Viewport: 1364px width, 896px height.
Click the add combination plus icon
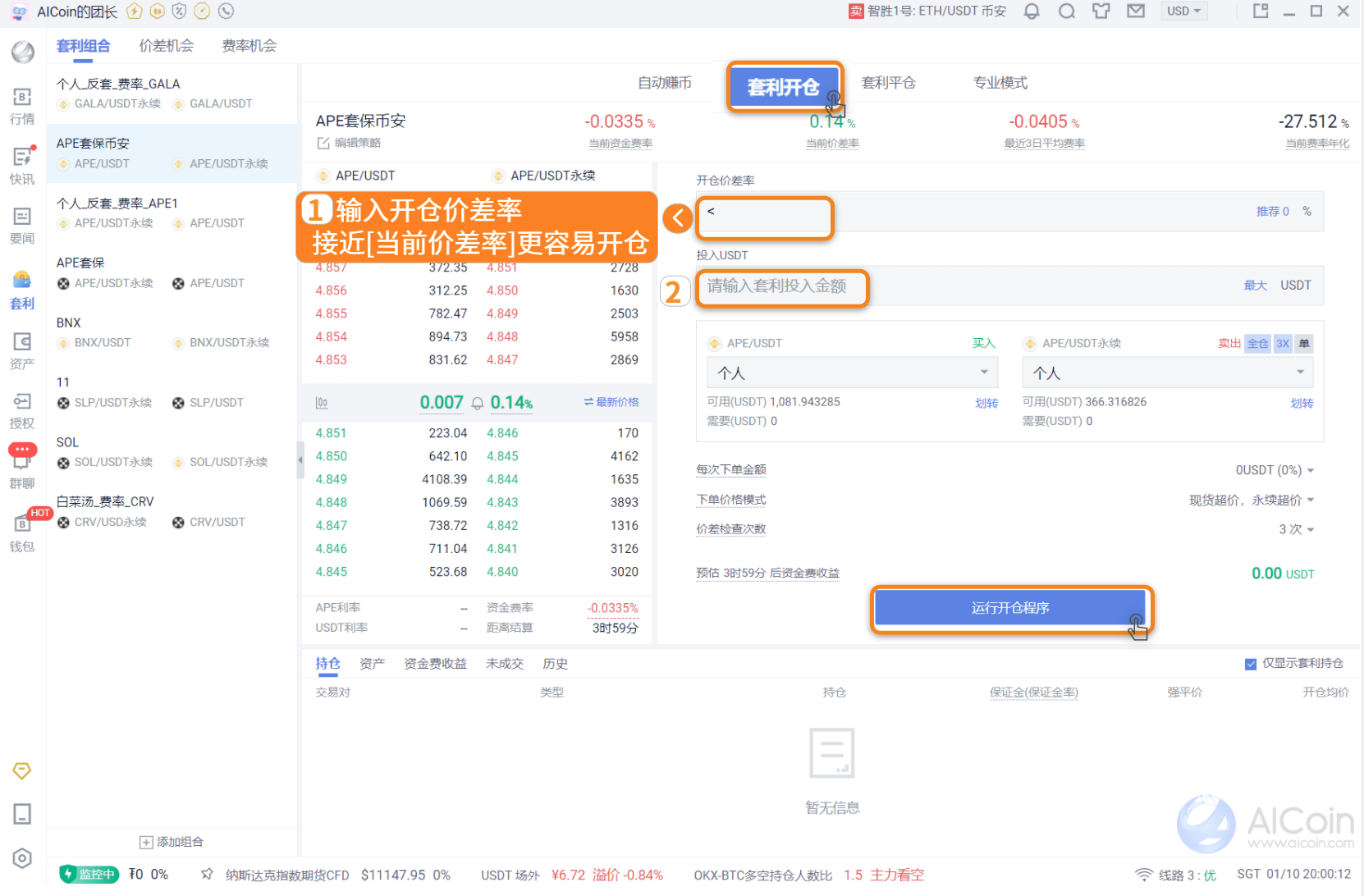pyautogui.click(x=146, y=842)
